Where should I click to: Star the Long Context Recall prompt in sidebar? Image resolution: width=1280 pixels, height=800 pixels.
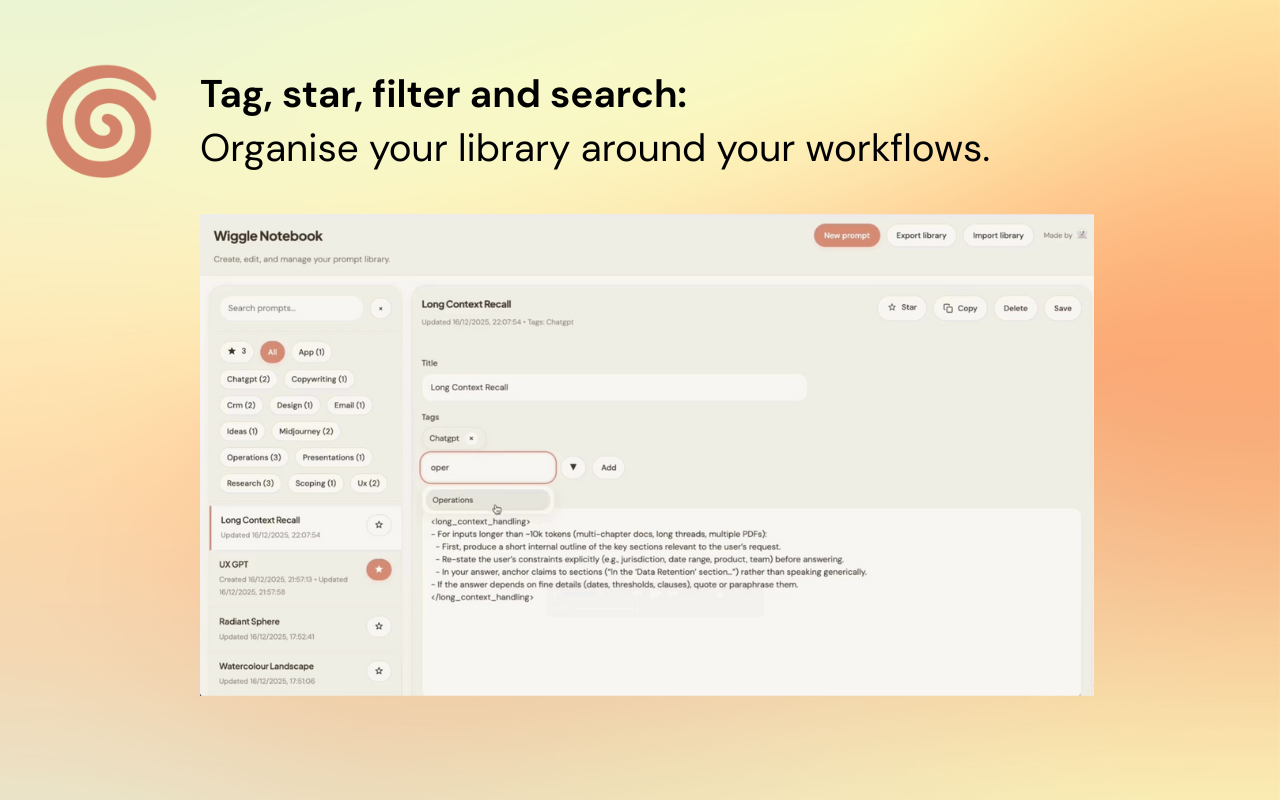point(379,524)
